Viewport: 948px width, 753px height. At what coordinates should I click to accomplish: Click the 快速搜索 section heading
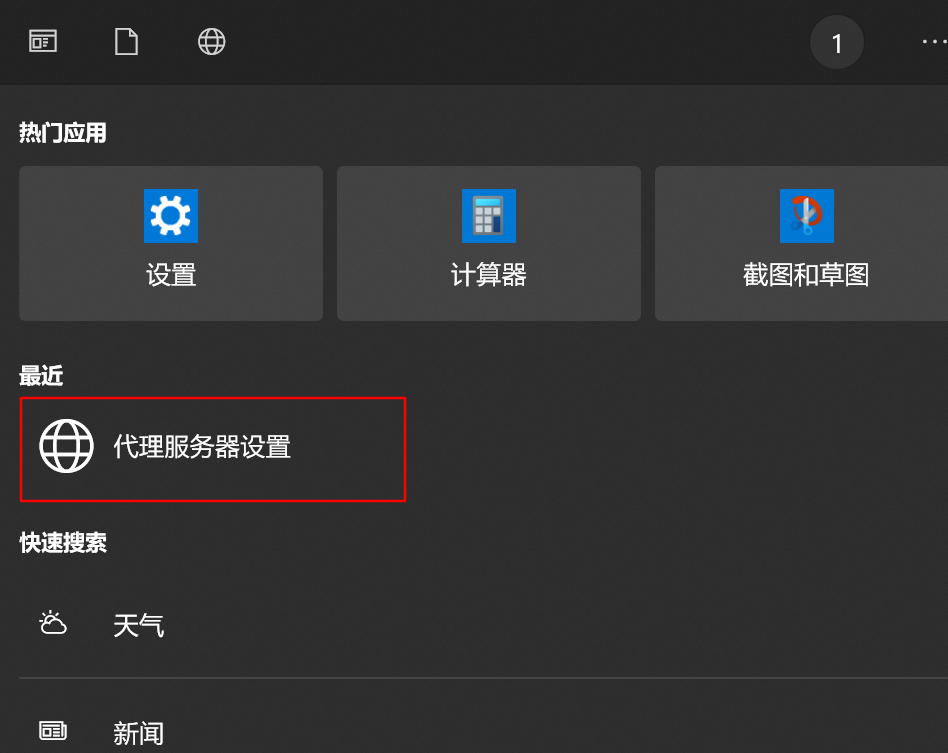point(63,543)
